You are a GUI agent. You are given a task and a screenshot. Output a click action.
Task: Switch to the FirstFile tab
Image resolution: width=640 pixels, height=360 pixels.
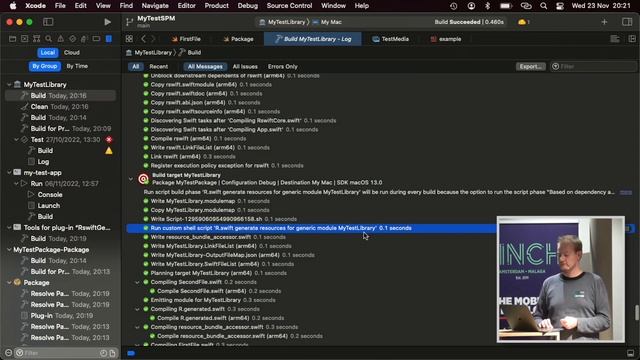pos(186,39)
